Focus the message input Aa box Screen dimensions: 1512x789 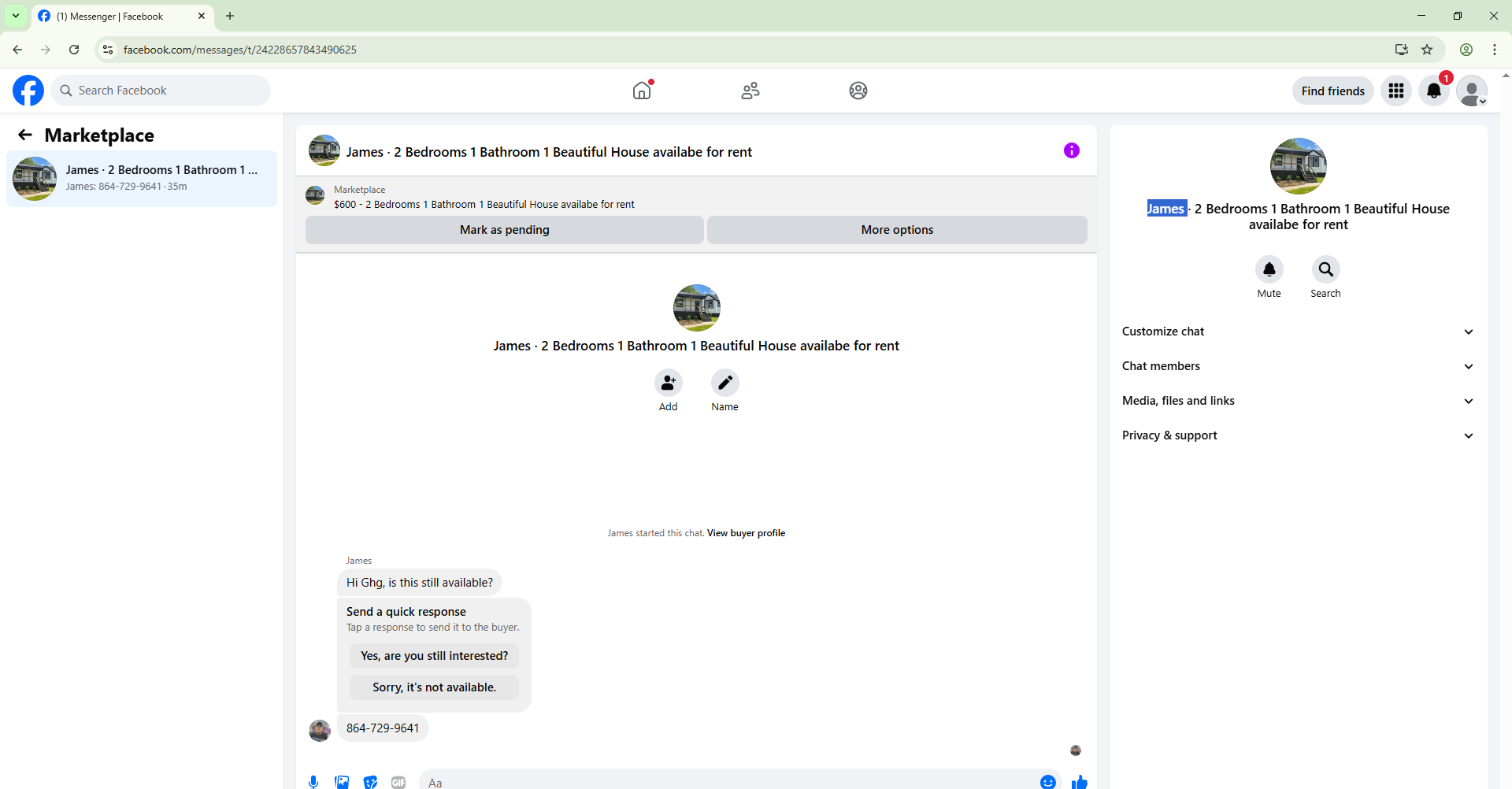728,782
